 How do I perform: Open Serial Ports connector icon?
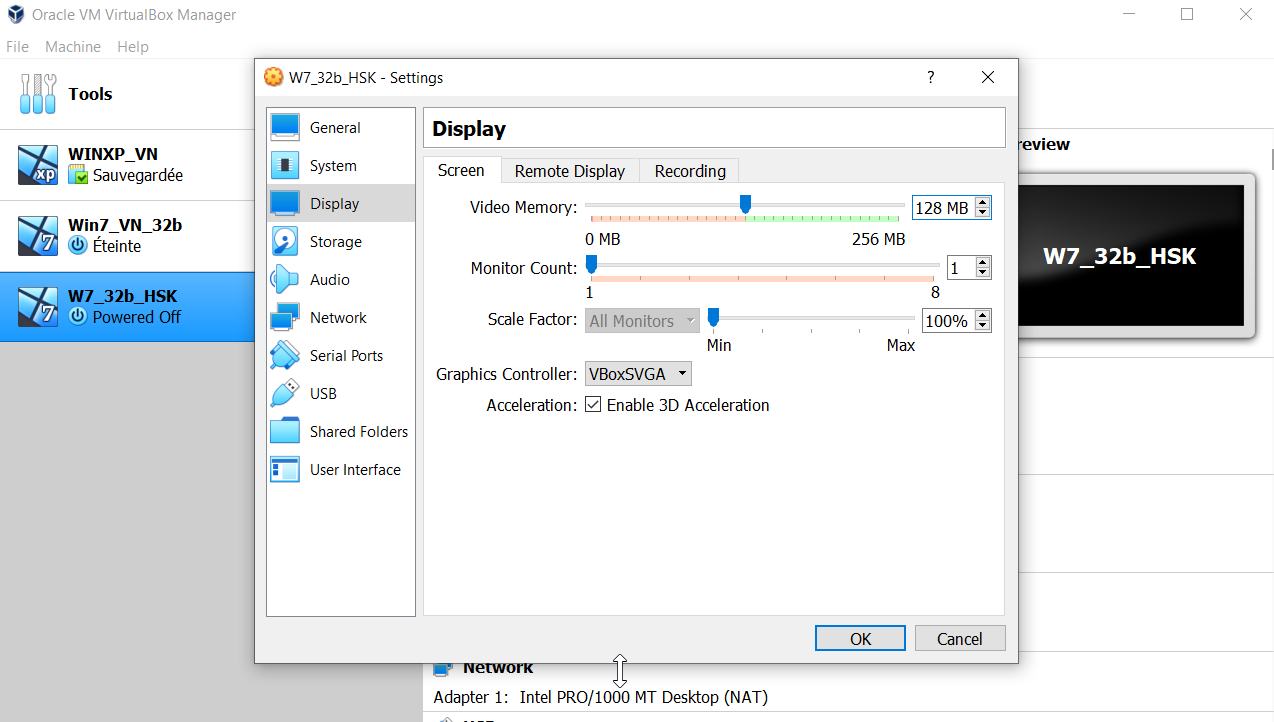tap(285, 355)
